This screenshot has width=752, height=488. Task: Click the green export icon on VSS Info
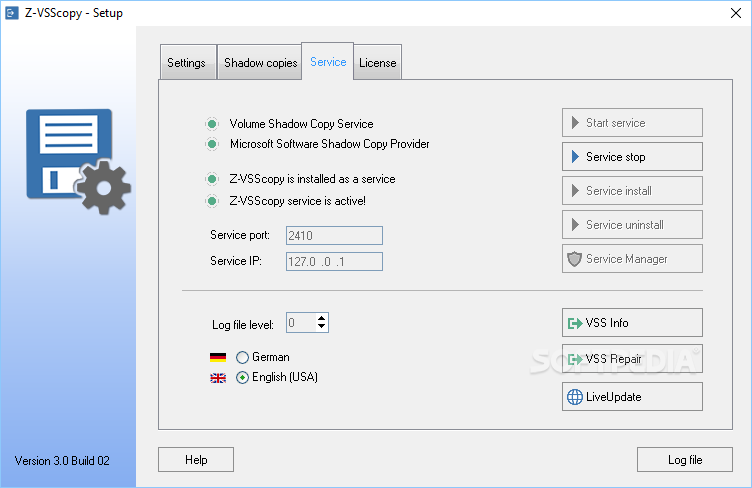click(x=575, y=323)
